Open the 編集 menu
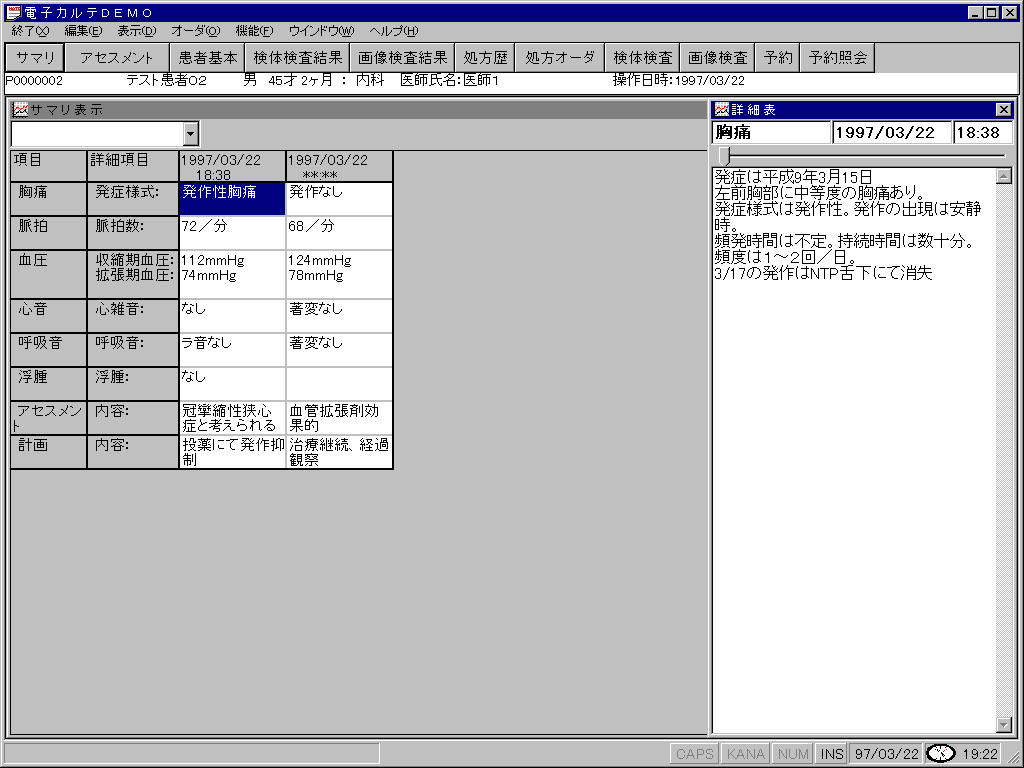The image size is (1024, 768). pyautogui.click(x=83, y=31)
